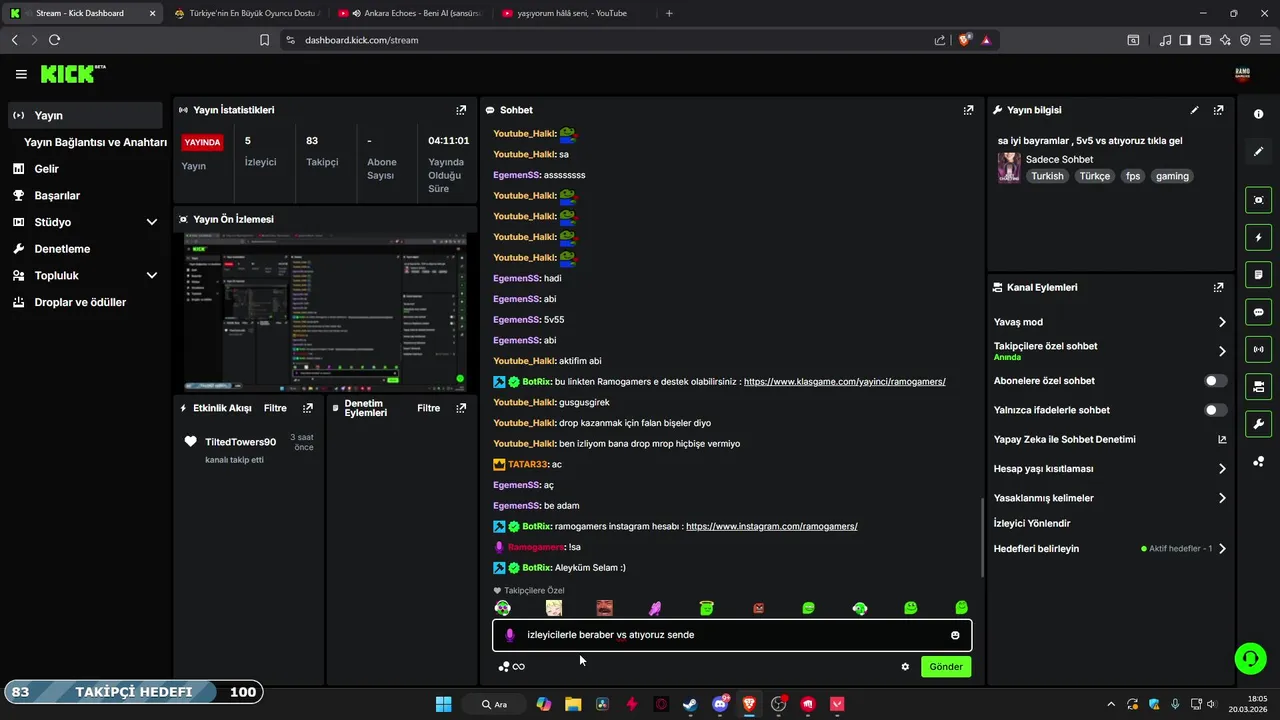
Task: Open the green support headset button
Action: click(1250, 658)
